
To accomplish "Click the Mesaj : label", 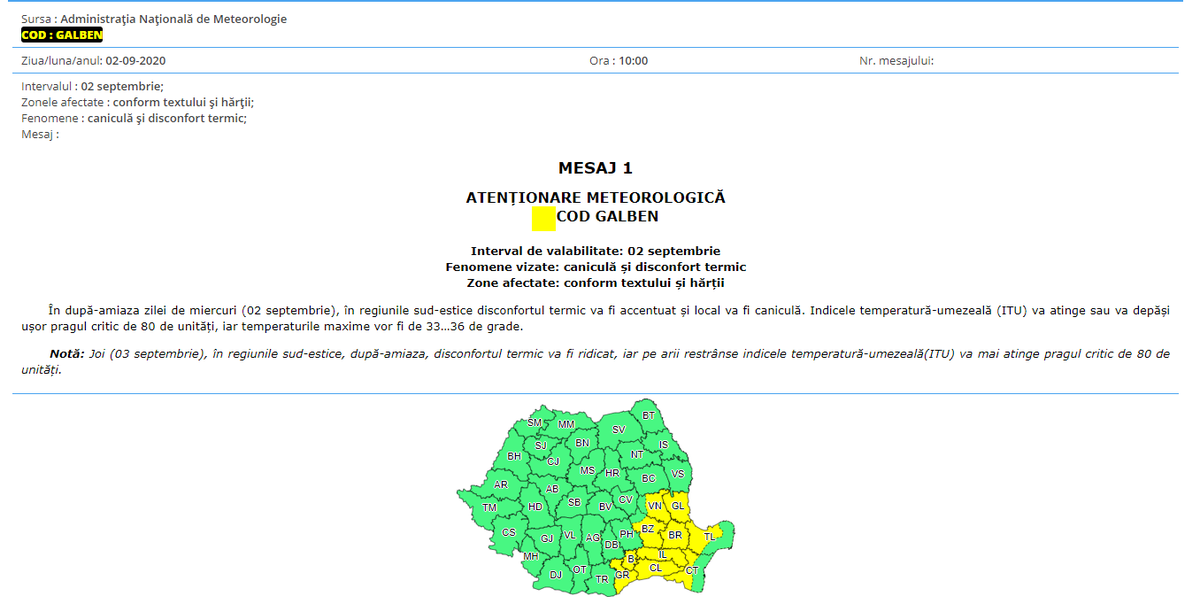I will (x=40, y=134).
